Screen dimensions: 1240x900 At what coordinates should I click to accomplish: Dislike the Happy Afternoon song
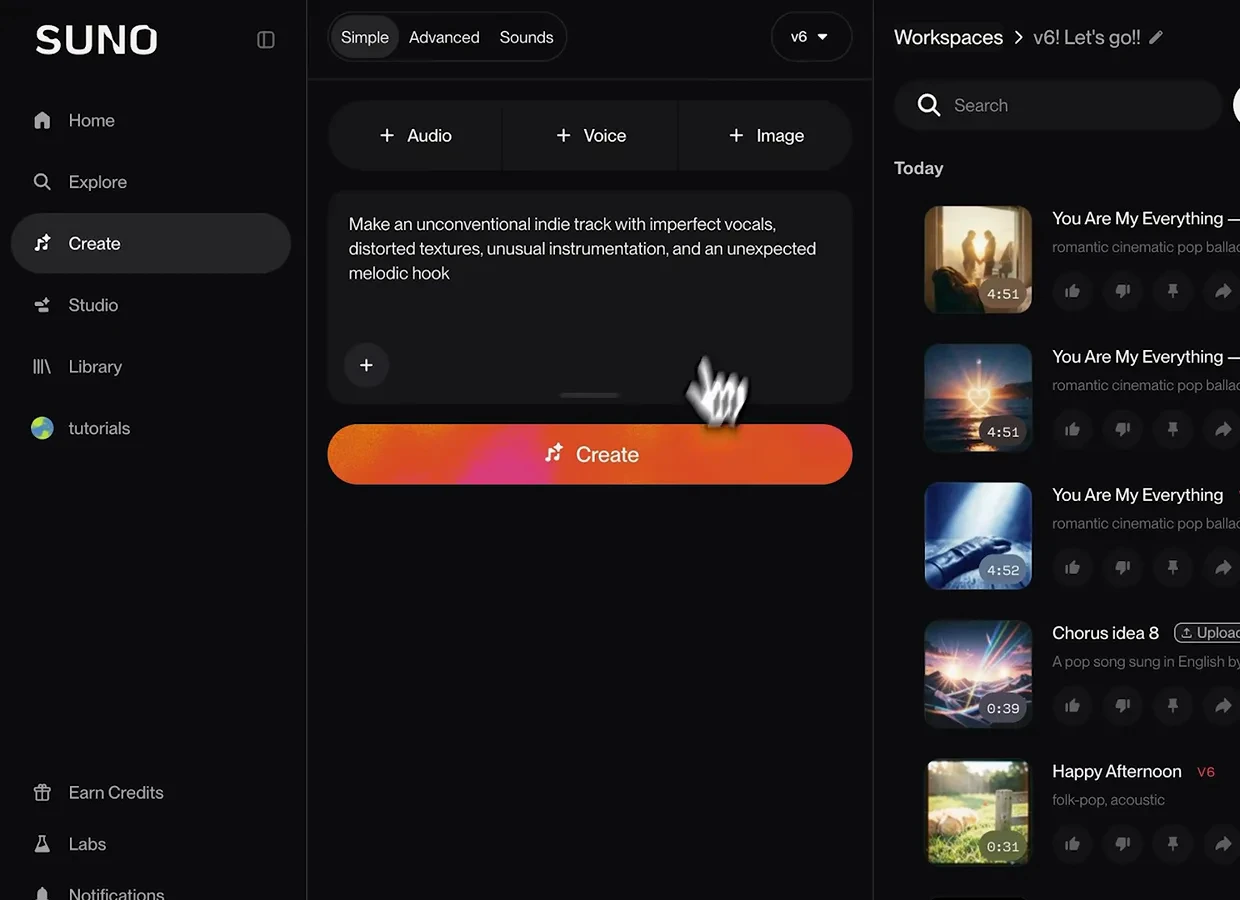[1122, 844]
